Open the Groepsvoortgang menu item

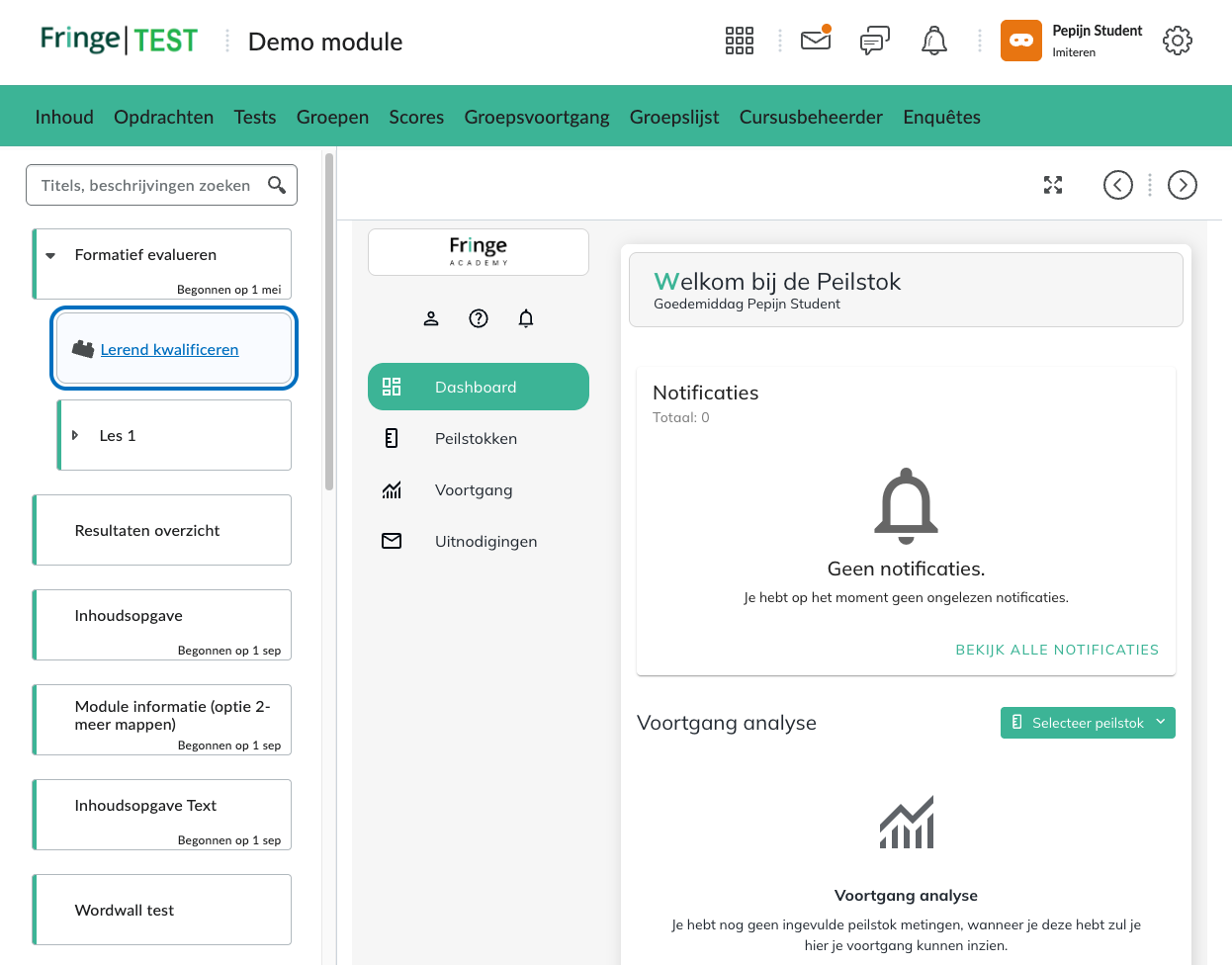pyautogui.click(x=537, y=117)
